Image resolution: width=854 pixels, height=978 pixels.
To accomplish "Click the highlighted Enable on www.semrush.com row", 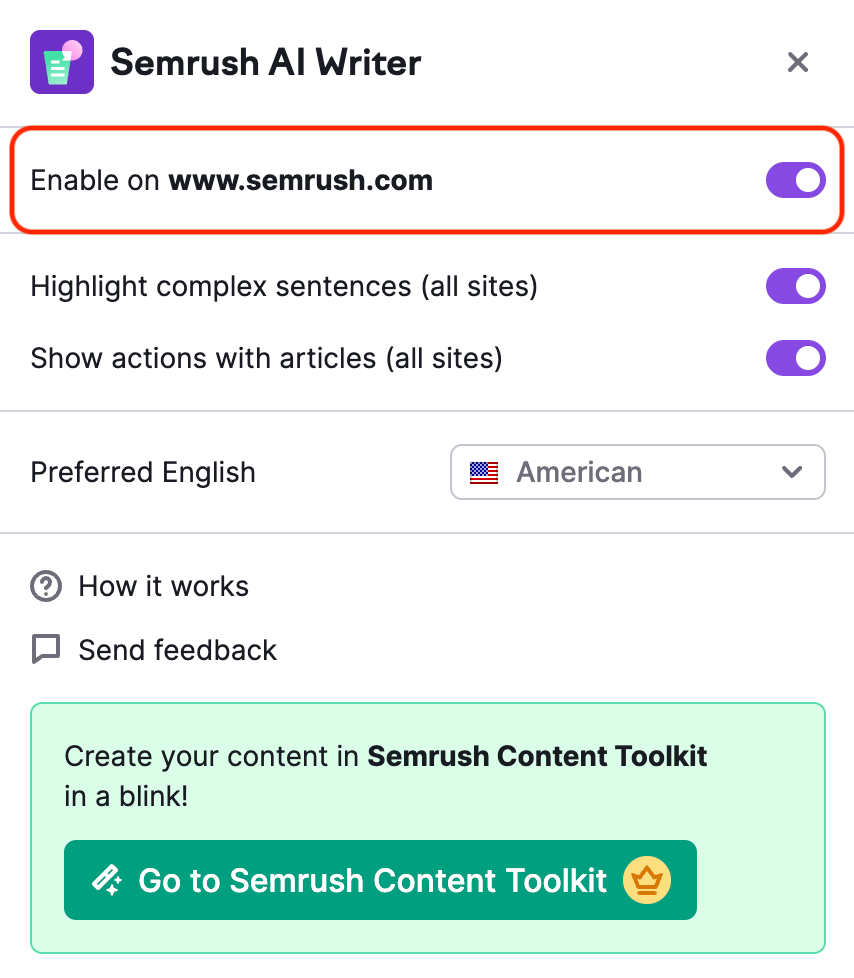I will [427, 181].
